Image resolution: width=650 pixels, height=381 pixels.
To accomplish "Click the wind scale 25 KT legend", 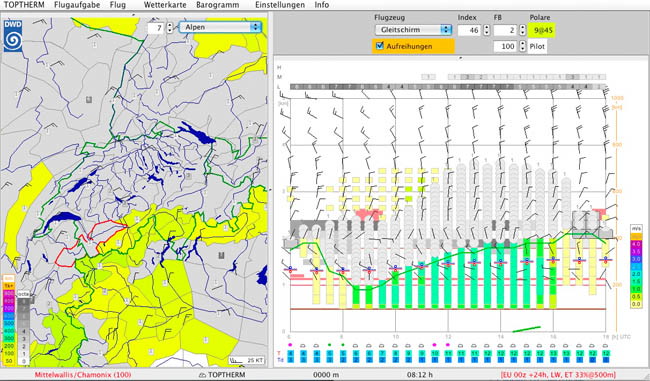I will point(247,360).
